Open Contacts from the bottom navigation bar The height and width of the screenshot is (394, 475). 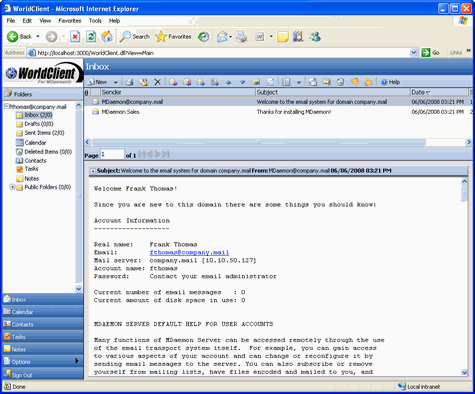coord(43,324)
